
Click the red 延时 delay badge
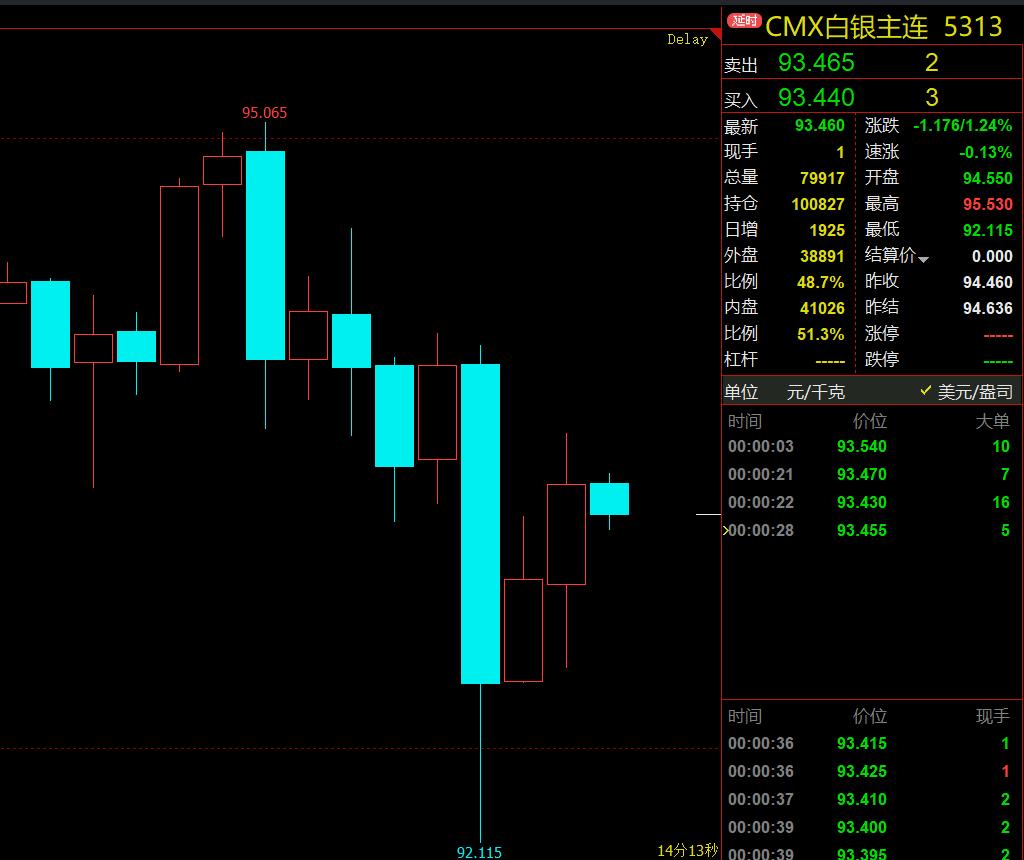(x=744, y=21)
